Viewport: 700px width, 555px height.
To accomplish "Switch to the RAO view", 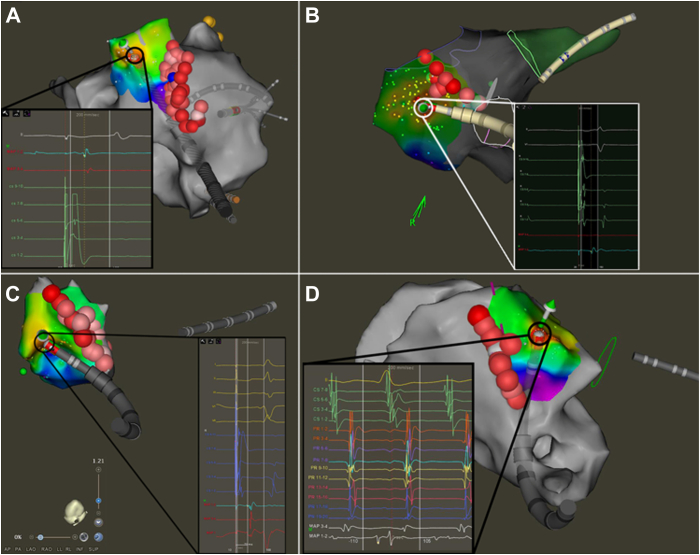I will (x=46, y=549).
